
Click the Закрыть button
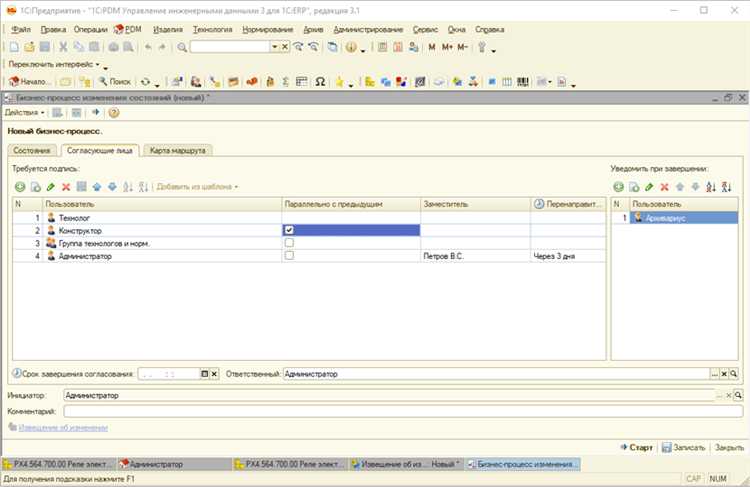(x=729, y=447)
